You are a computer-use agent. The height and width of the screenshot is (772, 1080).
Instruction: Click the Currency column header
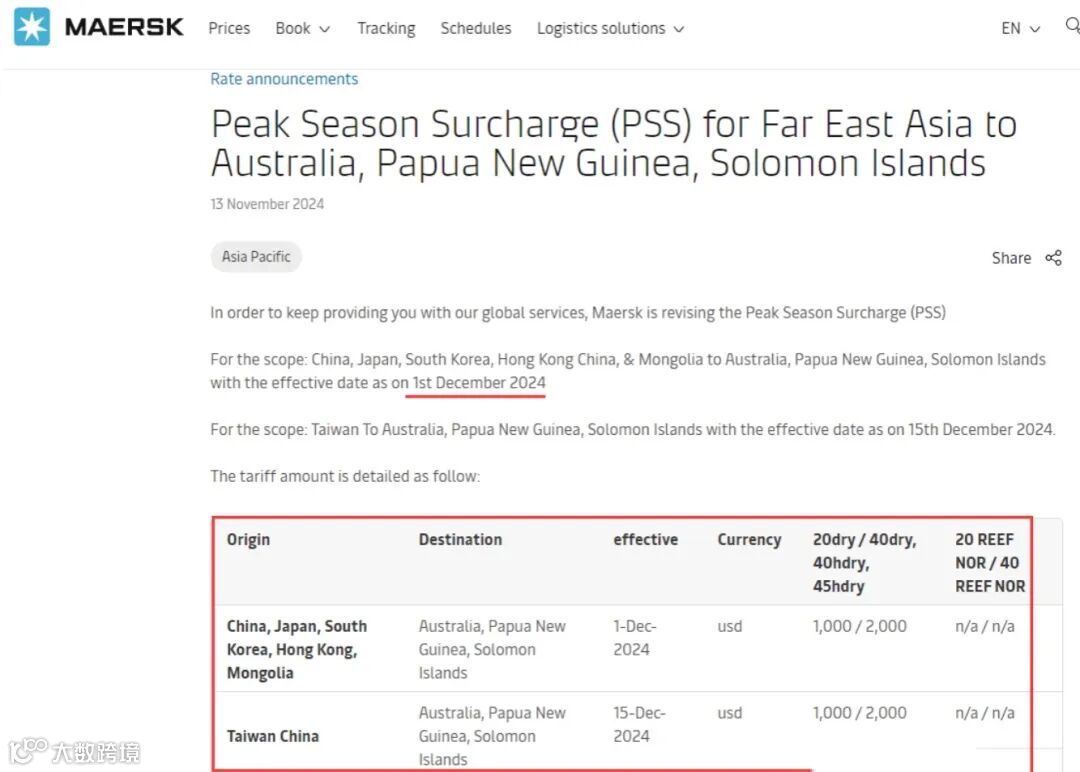point(749,539)
